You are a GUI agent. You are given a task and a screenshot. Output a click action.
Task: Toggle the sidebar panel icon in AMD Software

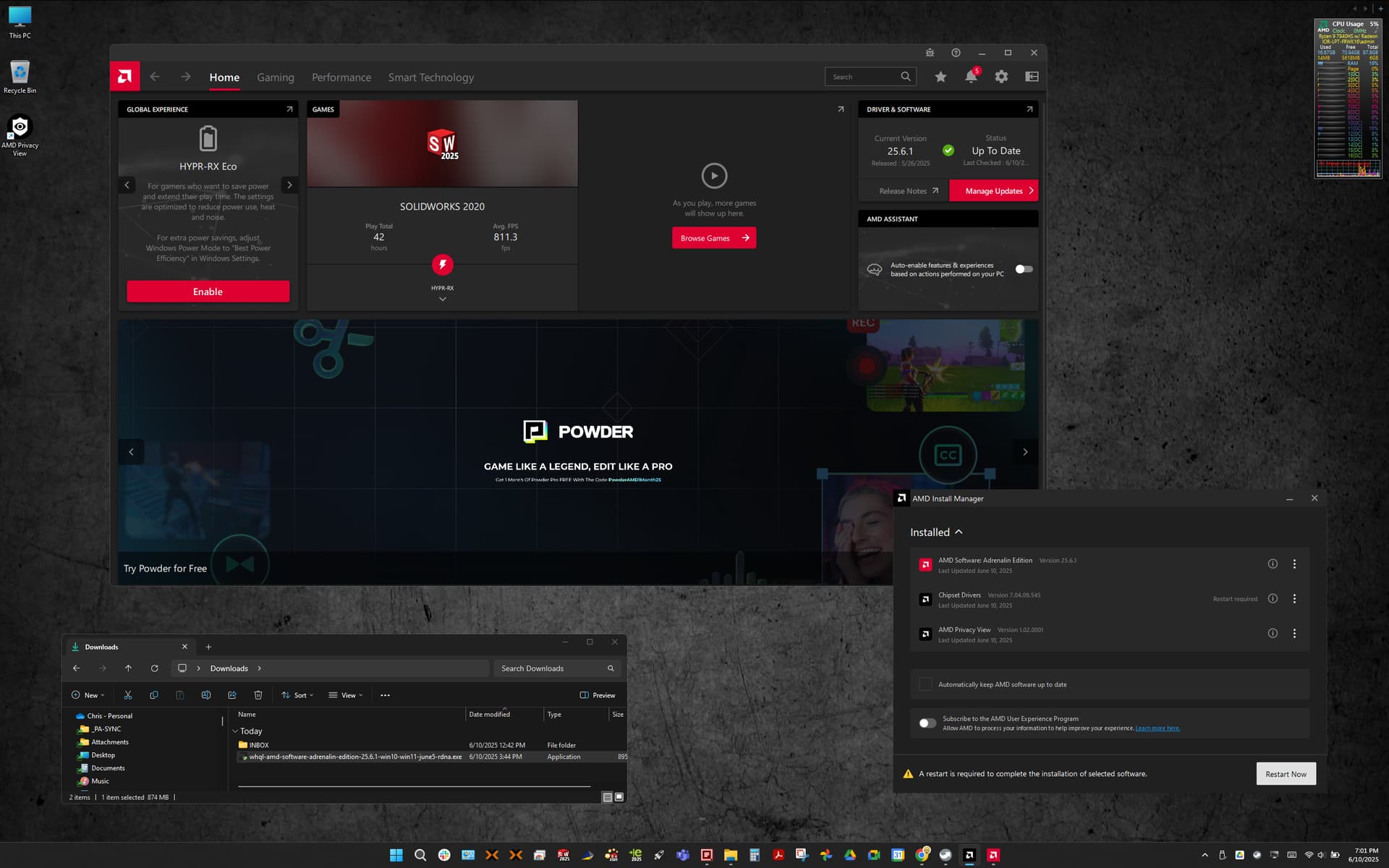point(1032,77)
